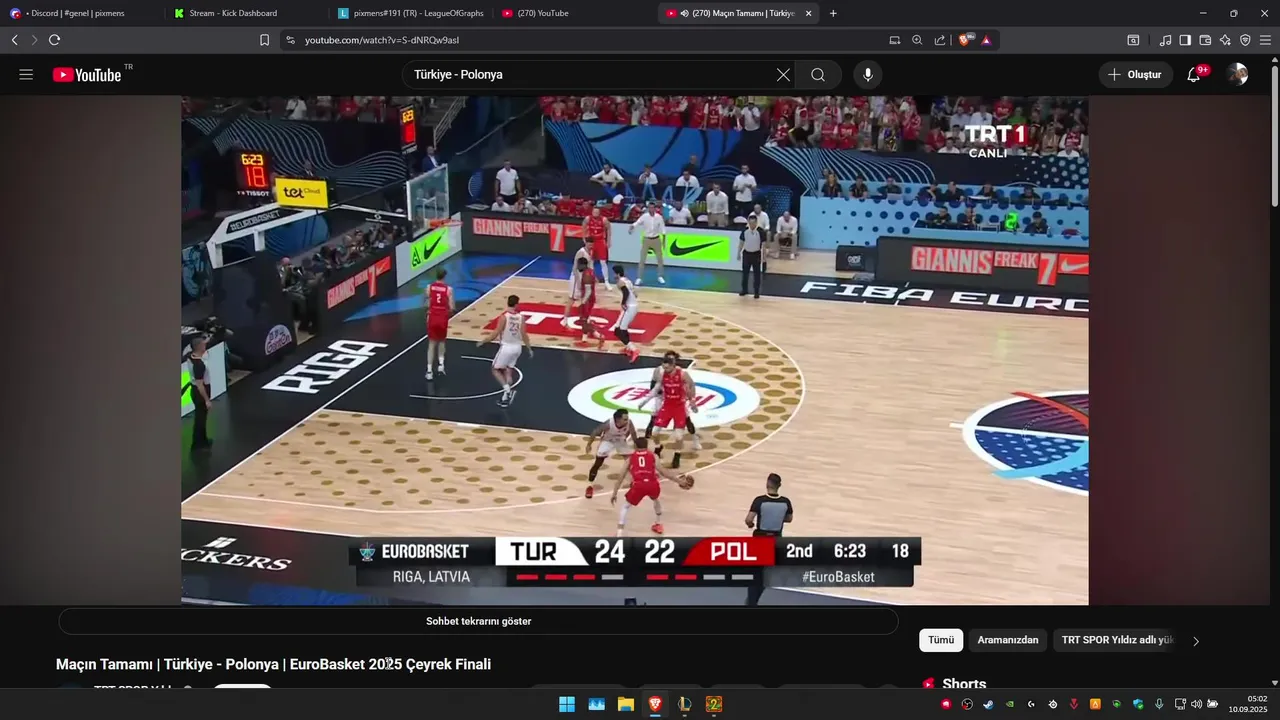
Task: Open Leo AI sparkle icon
Action: pyautogui.click(x=1225, y=40)
